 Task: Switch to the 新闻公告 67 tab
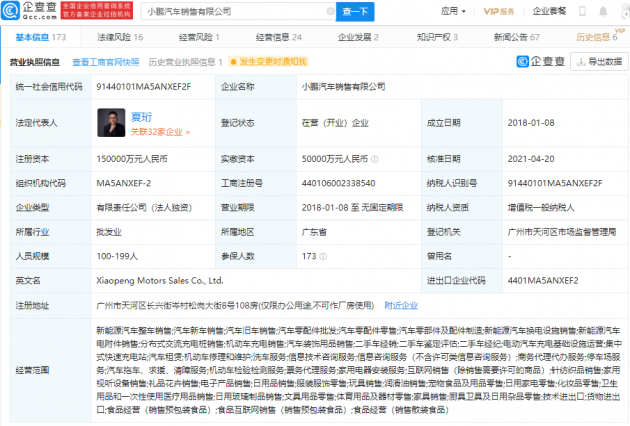(x=517, y=37)
